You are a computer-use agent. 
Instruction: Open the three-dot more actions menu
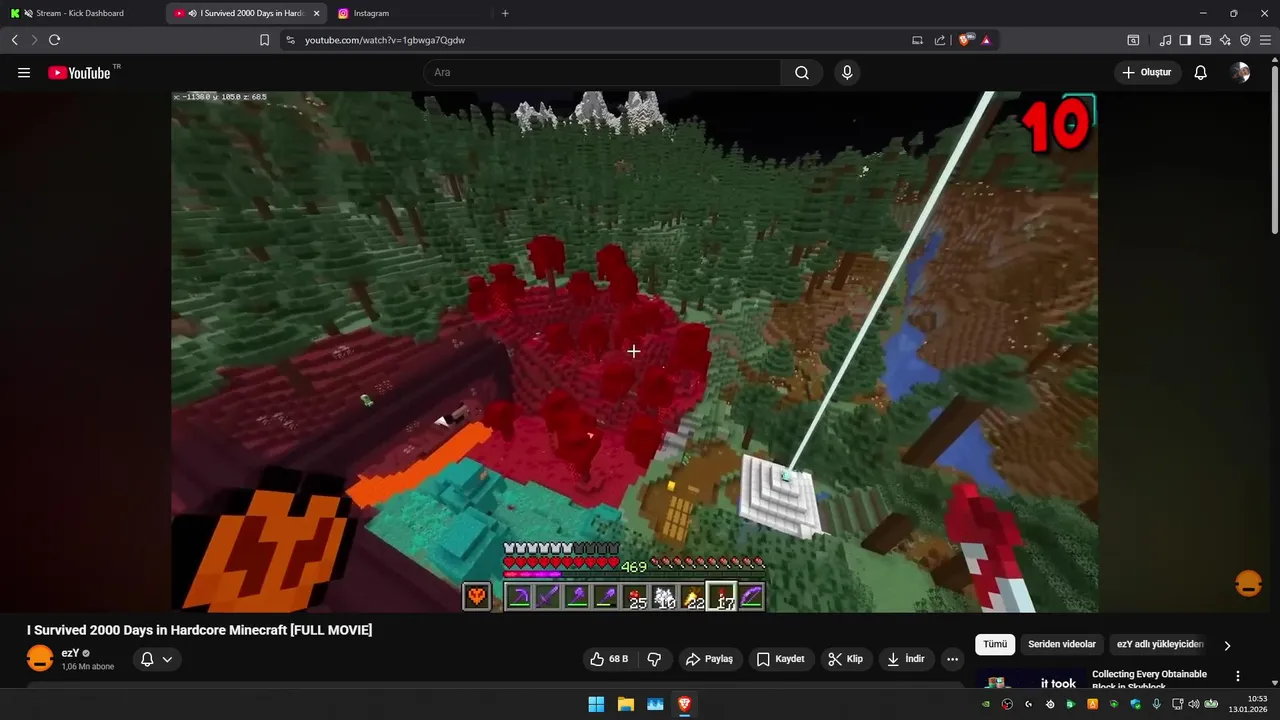[952, 659]
